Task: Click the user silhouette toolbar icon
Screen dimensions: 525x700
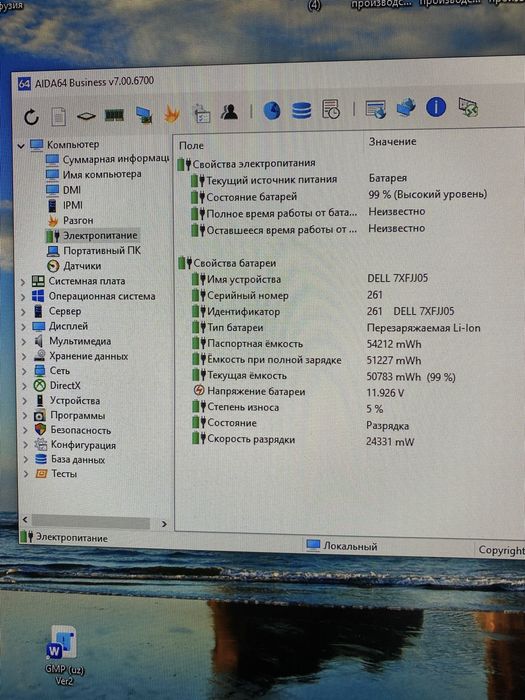Action: pyautogui.click(x=229, y=112)
